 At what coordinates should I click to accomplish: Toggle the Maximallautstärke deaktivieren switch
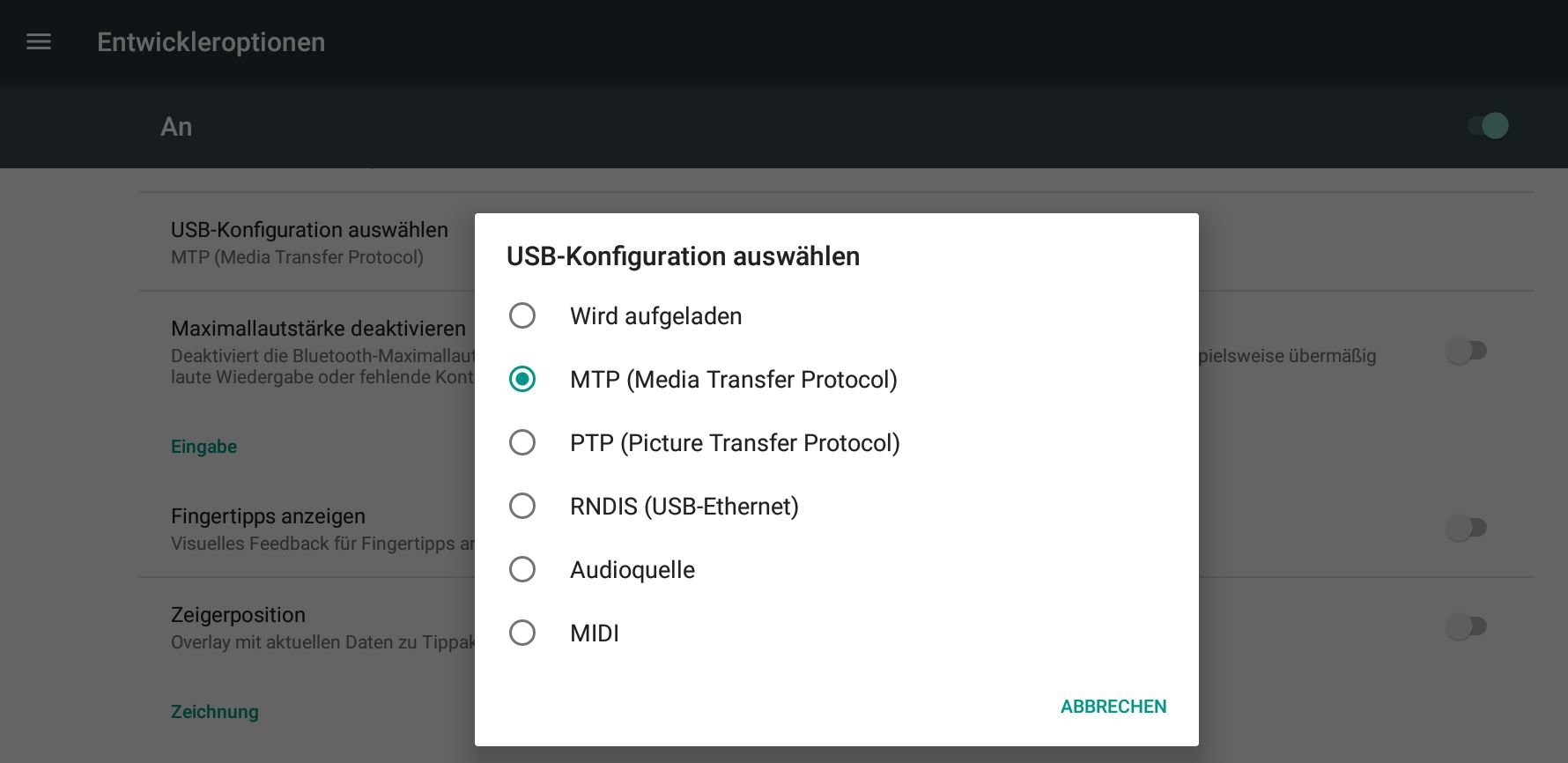pos(1467,352)
